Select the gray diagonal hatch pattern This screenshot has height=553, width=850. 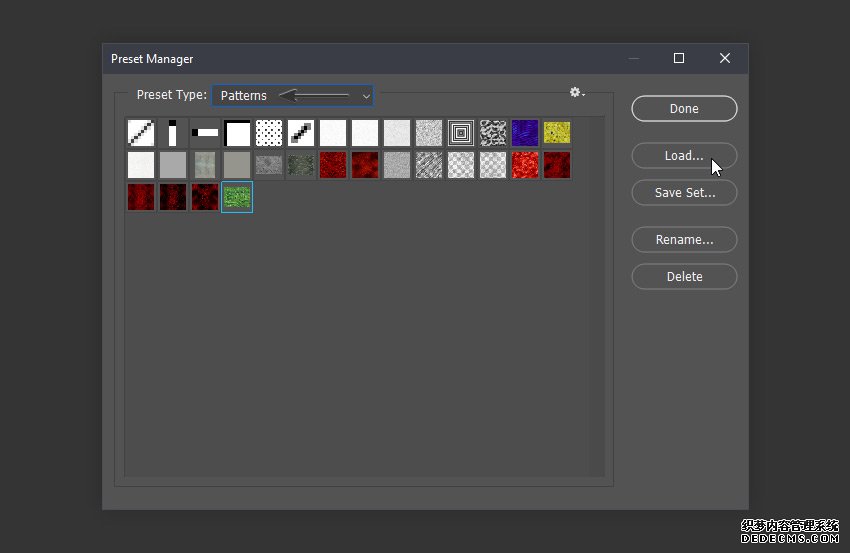click(x=429, y=165)
